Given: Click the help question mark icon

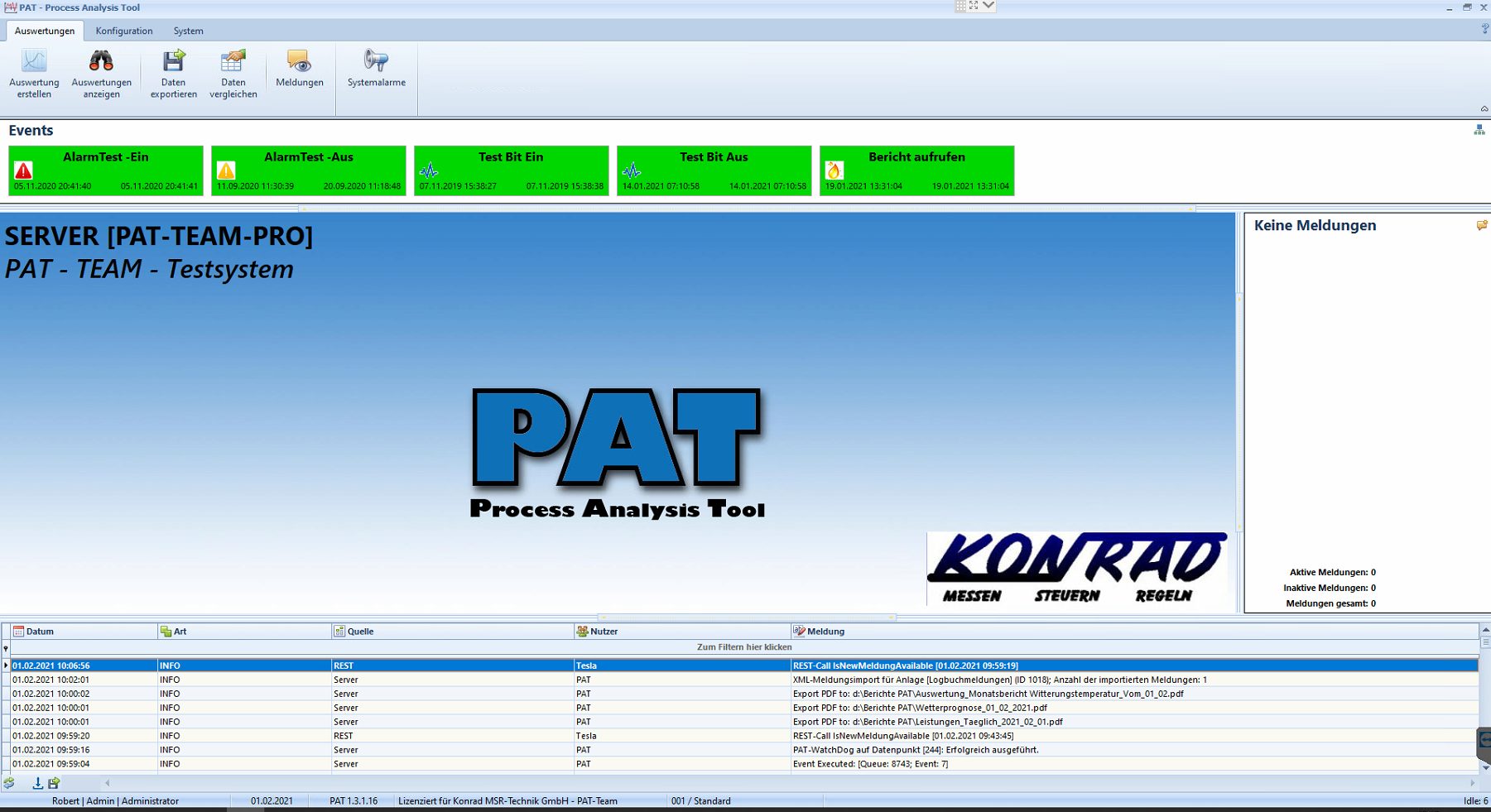Looking at the screenshot, I should 1484,30.
